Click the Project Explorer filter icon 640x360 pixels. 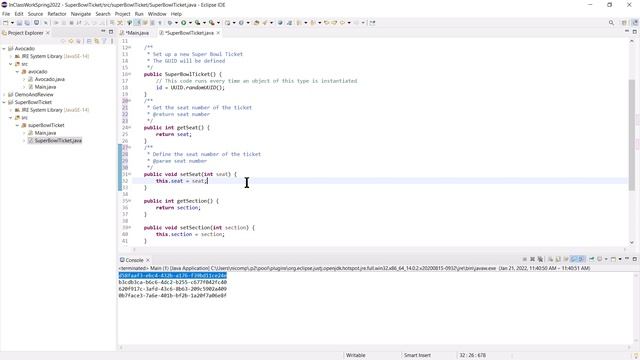(x=104, y=41)
